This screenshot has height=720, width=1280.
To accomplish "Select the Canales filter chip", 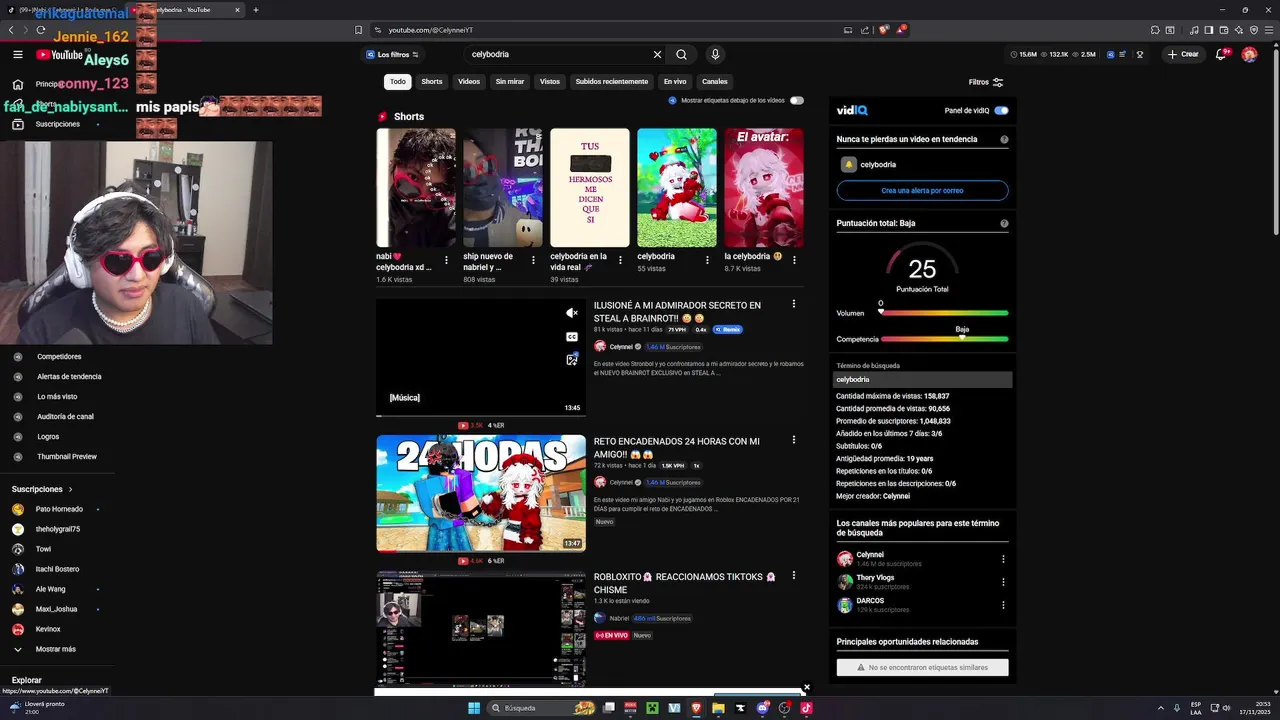I will 715,81.
